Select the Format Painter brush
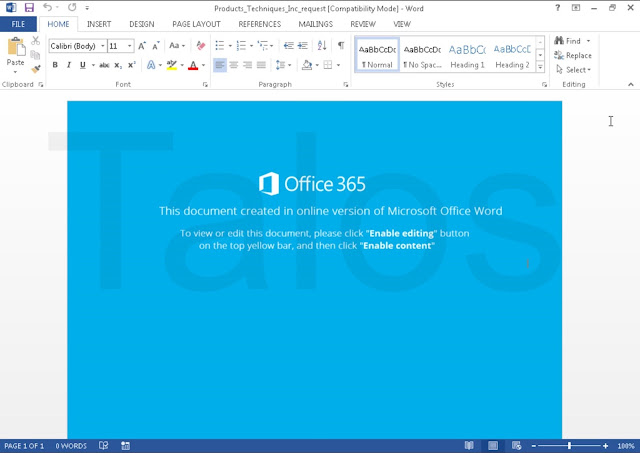640x453 pixels. click(36, 69)
